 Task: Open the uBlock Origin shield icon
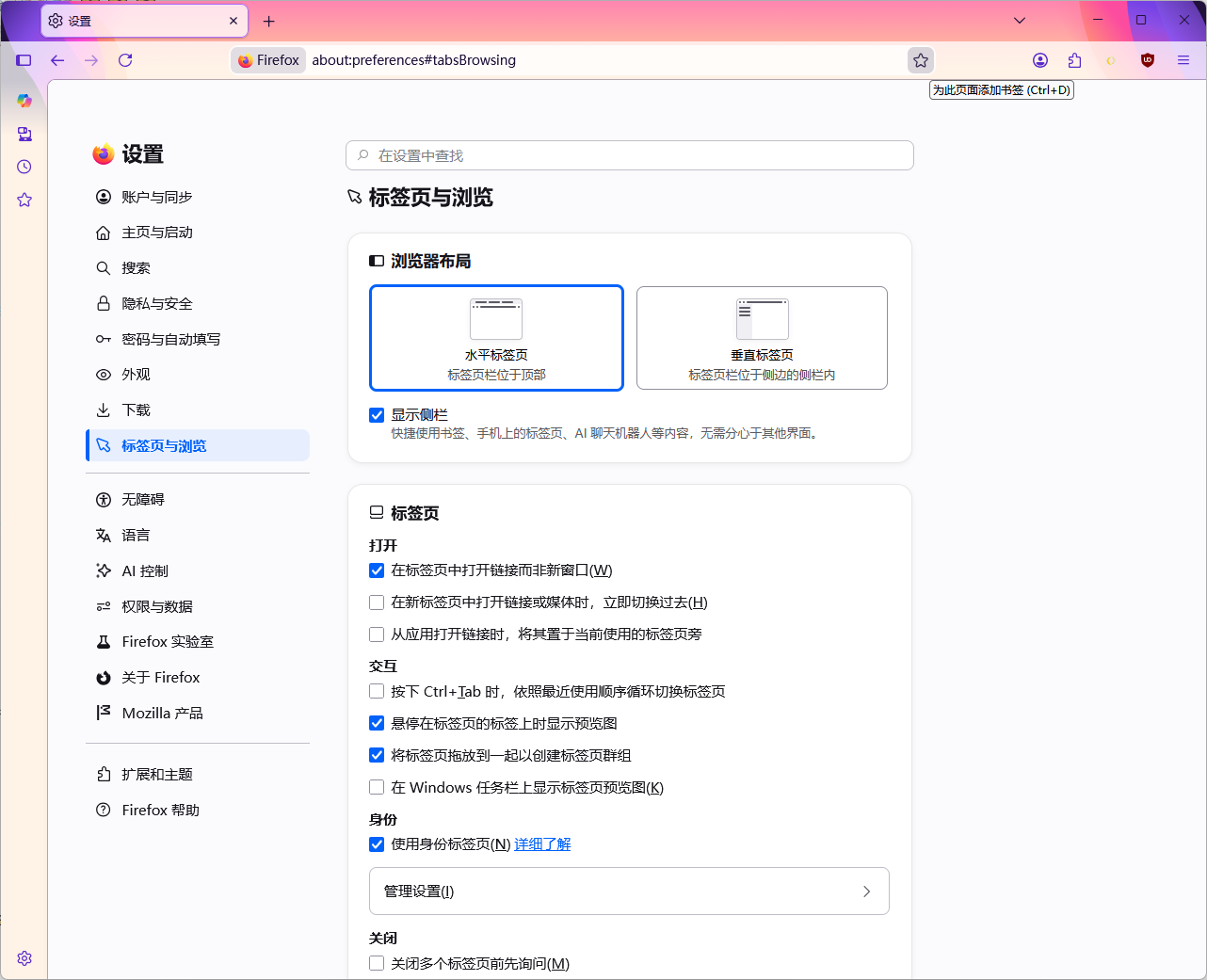(1148, 60)
